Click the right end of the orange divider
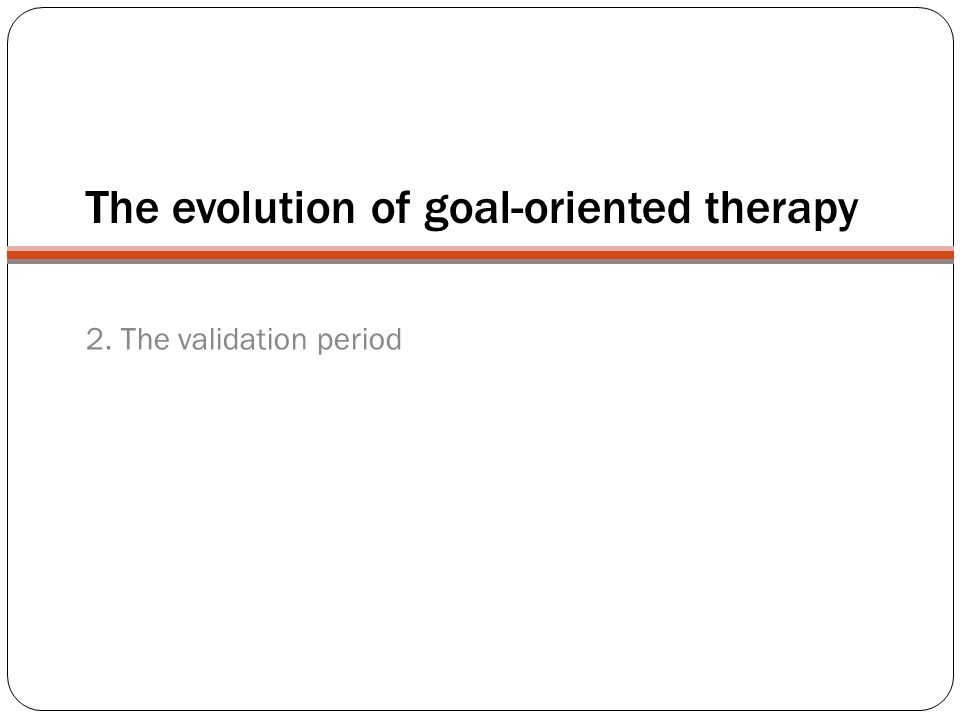Viewport: 960px width, 720px height. pyautogui.click(x=947, y=255)
